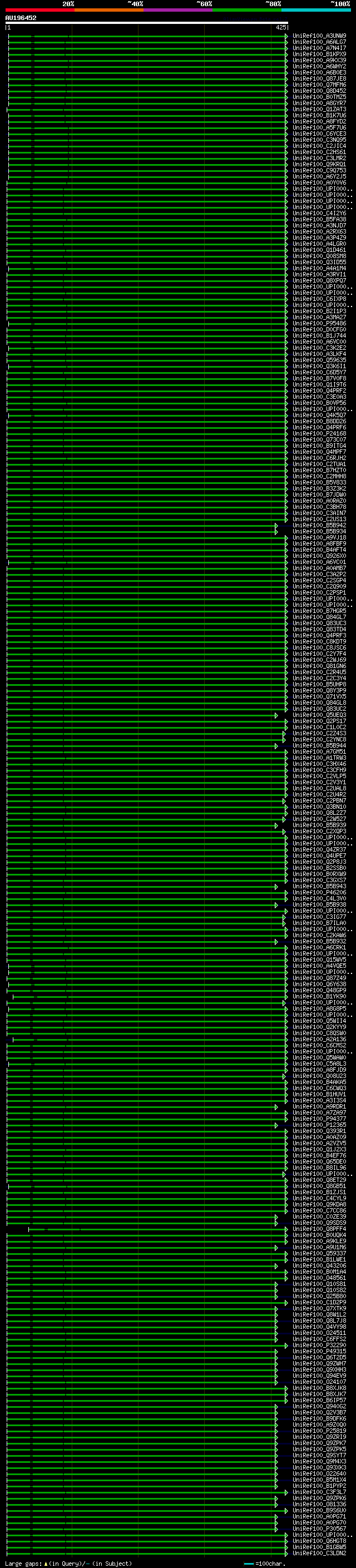This screenshot has width=356, height=1568.
Task: Select the label UniRef100_Q6HGT8
Action: pyautogui.click(x=319, y=1541)
